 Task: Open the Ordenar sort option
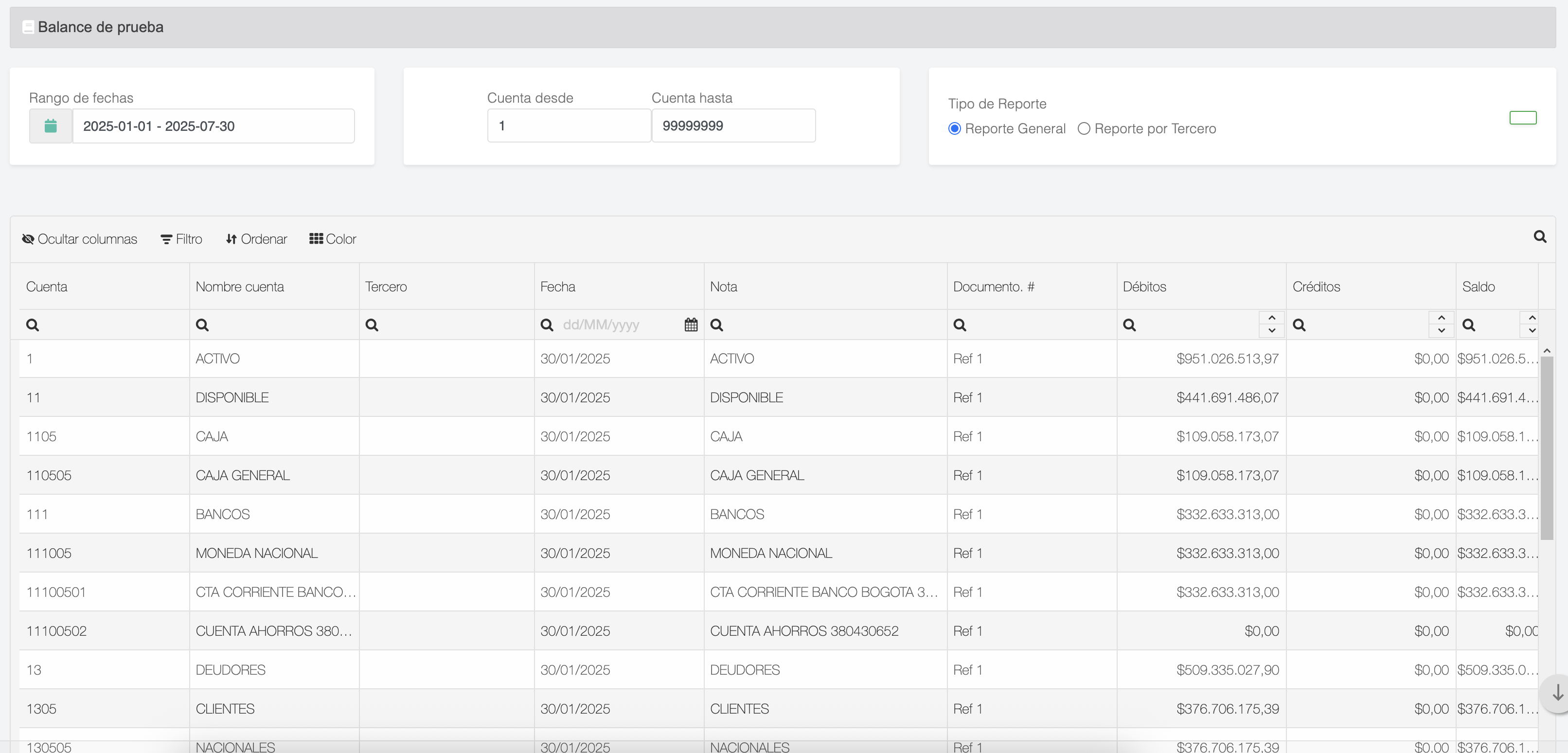[256, 239]
